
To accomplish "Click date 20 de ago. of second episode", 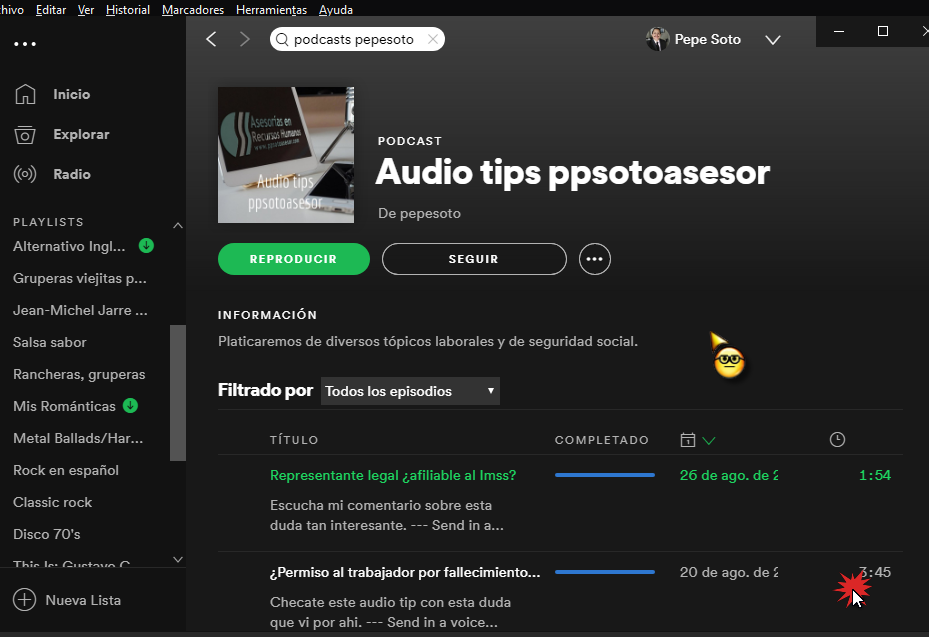I will (x=729, y=572).
